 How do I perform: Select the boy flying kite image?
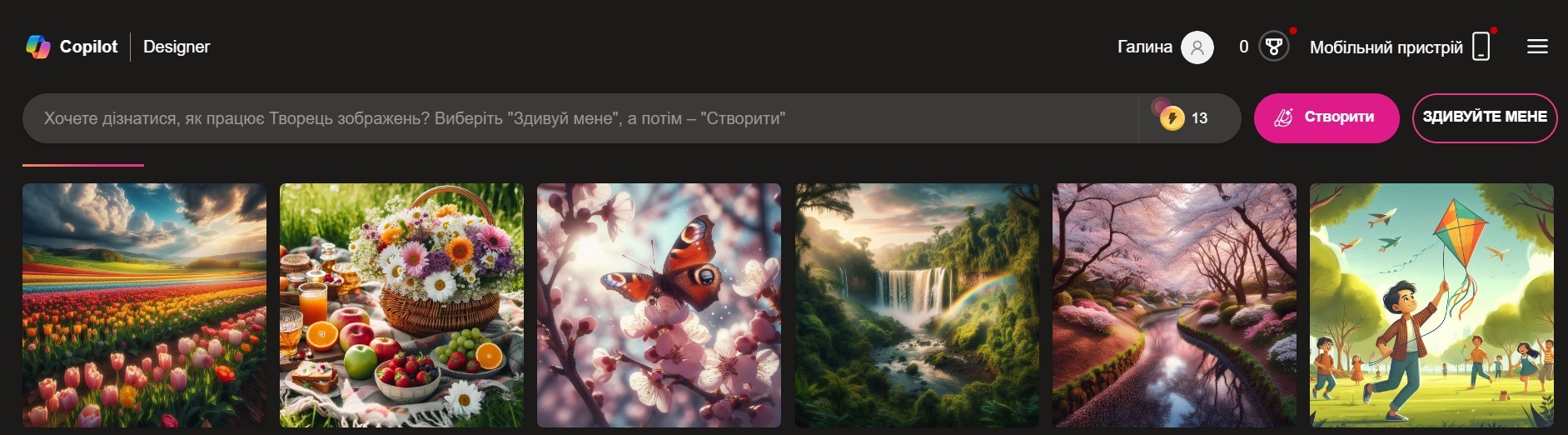(1431, 305)
